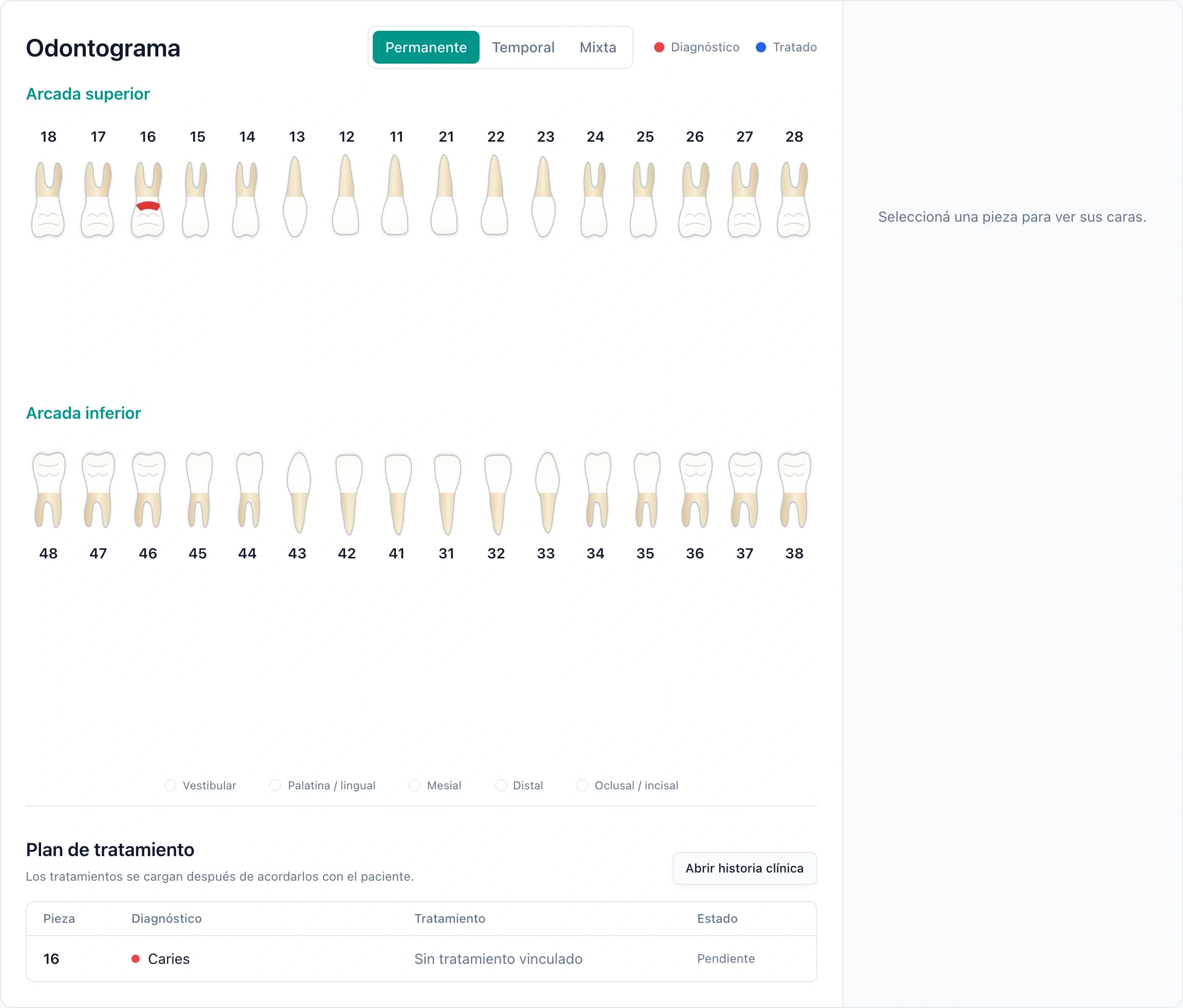1183x1008 pixels.
Task: Click the blue Tratado legend dot
Action: click(760, 47)
